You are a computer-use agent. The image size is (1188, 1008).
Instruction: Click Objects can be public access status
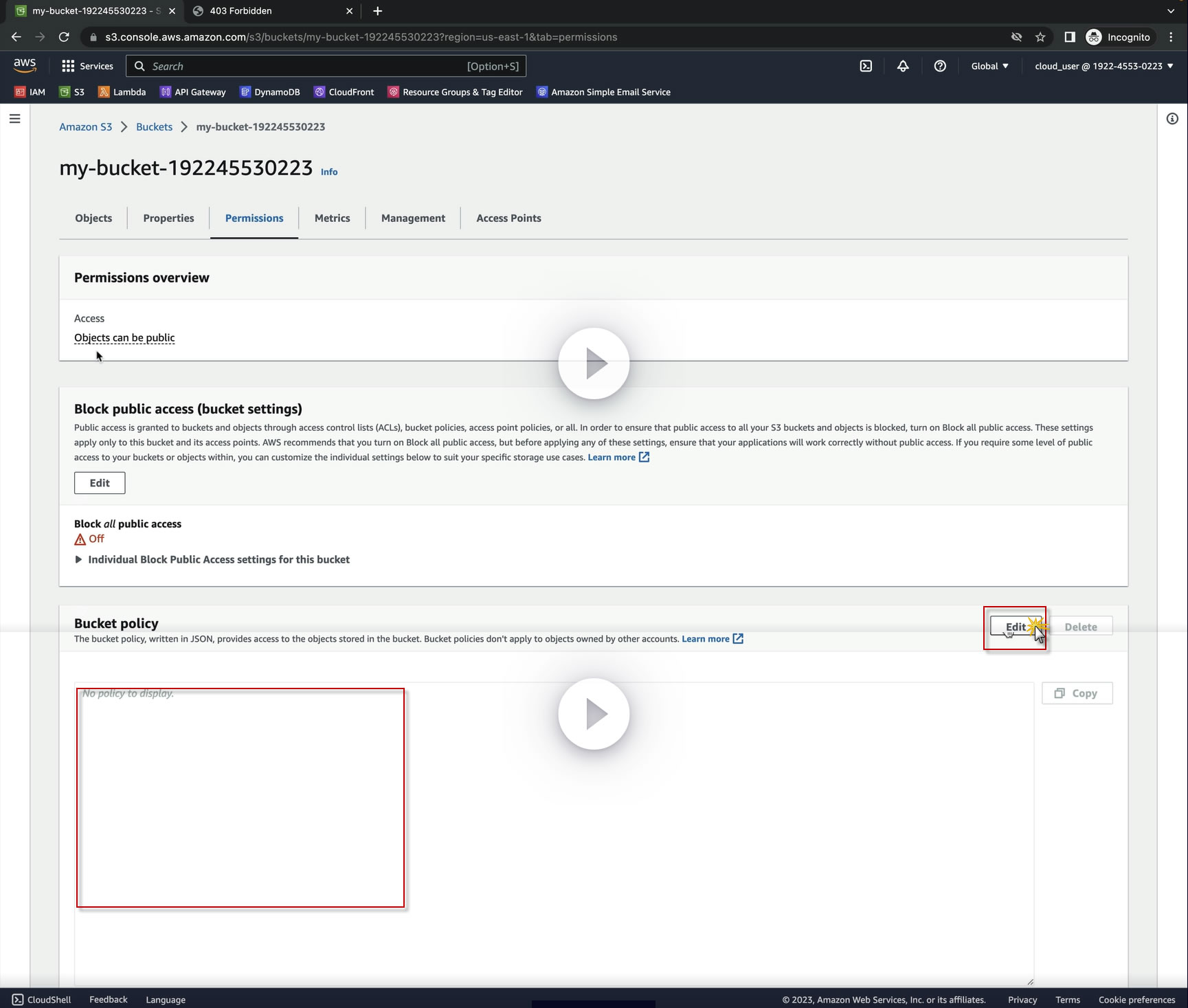pyautogui.click(x=124, y=338)
